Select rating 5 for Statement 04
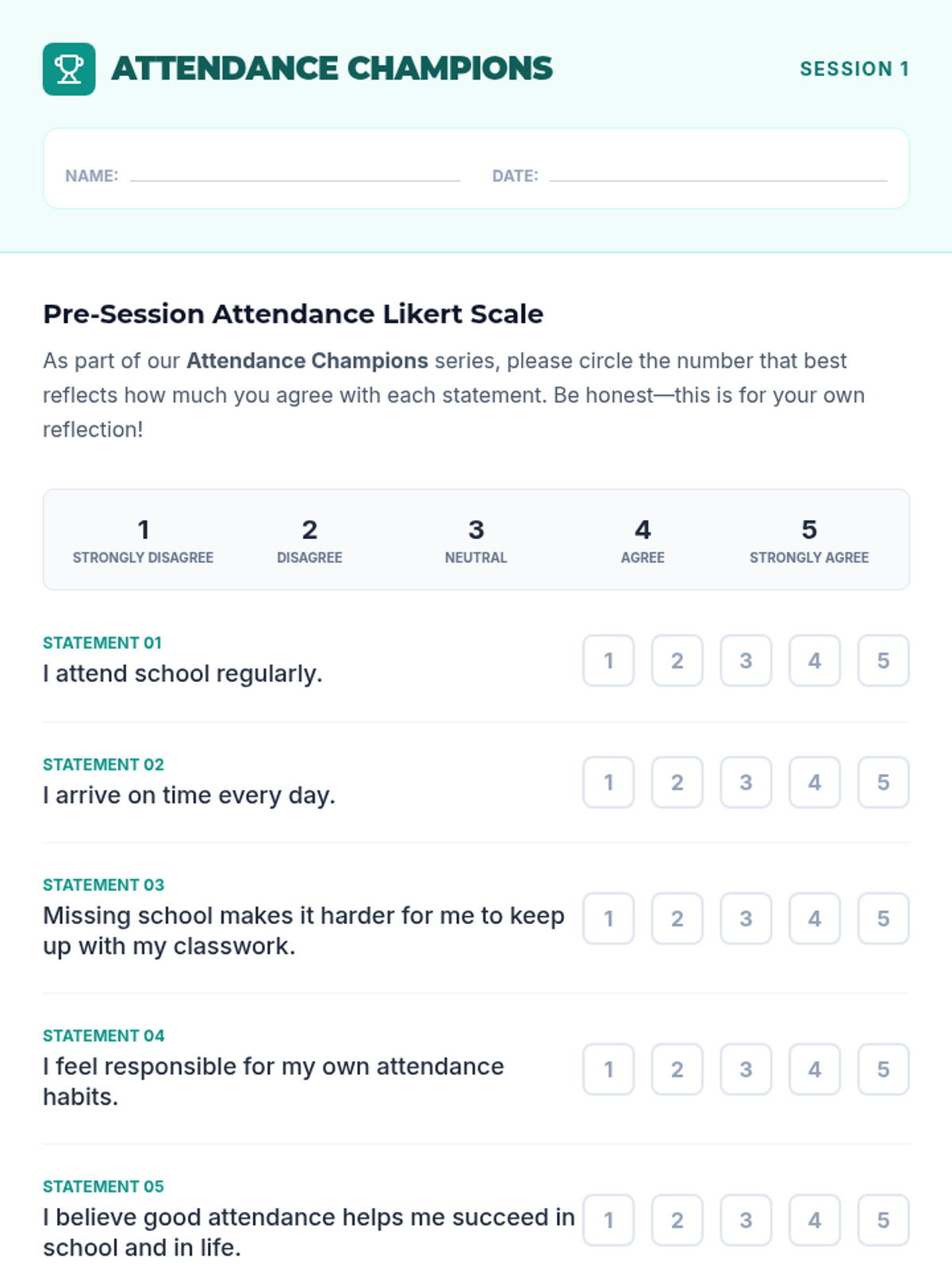The image size is (952, 1270). tap(883, 1069)
